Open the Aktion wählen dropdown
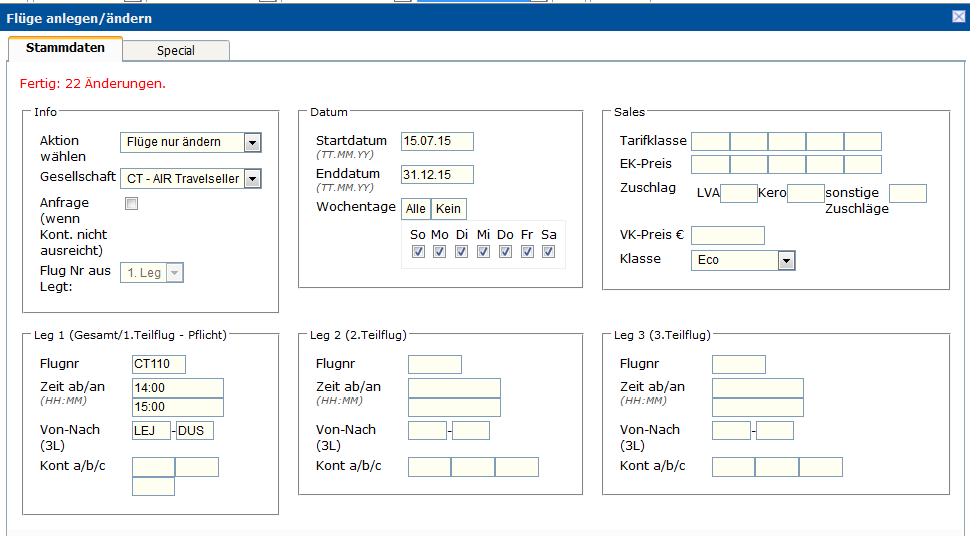The height and width of the screenshot is (536, 970). [252, 142]
